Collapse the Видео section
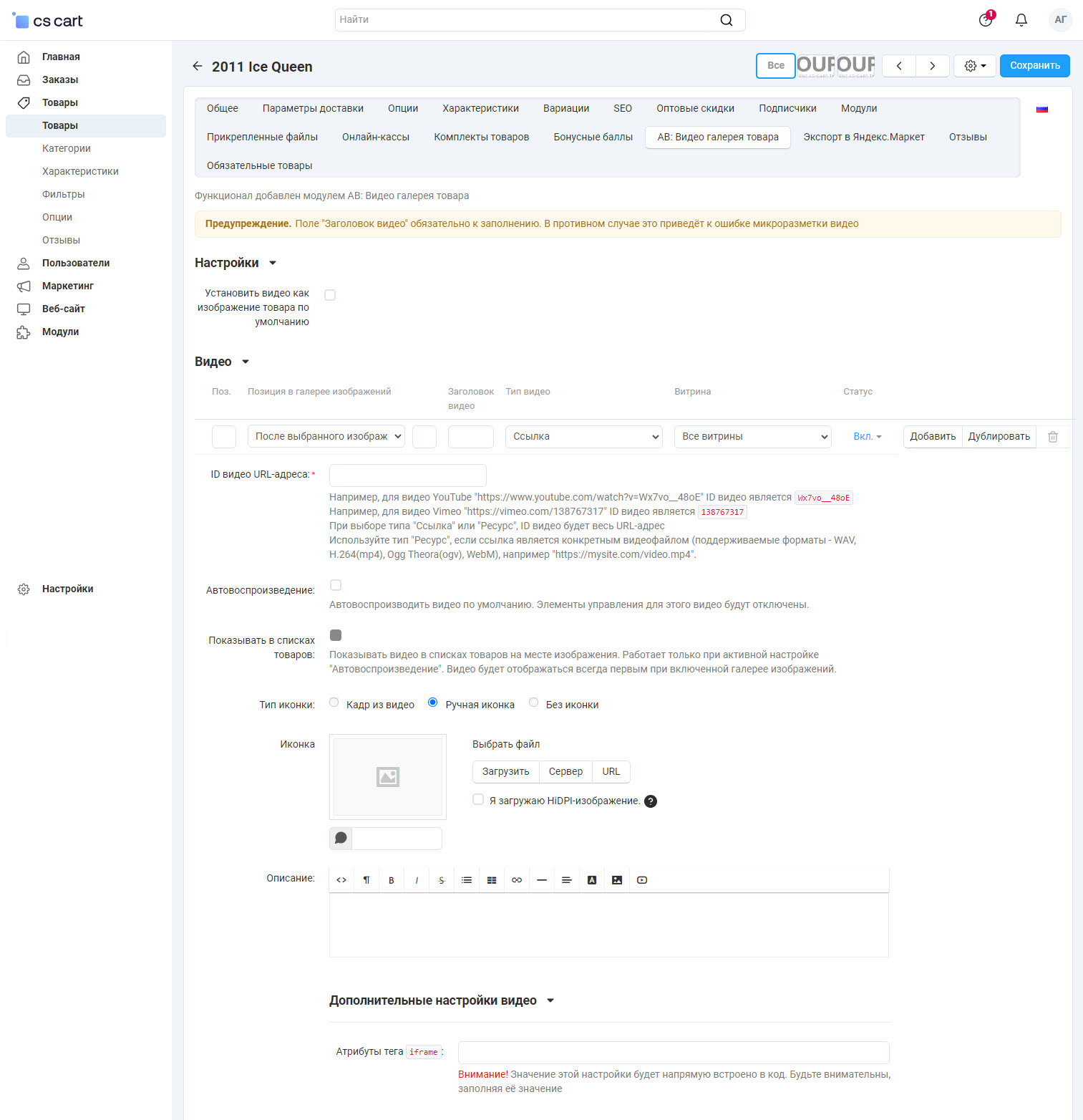The height and width of the screenshot is (1120, 1083). 222,362
